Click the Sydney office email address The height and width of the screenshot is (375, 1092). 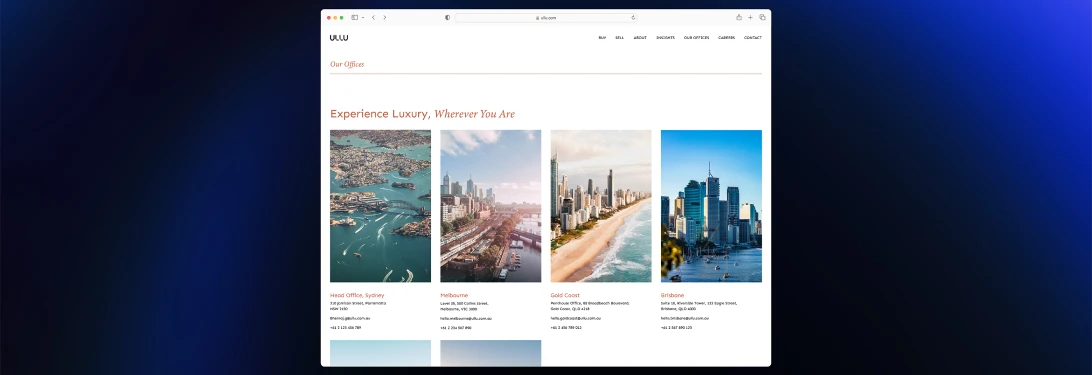(350, 319)
